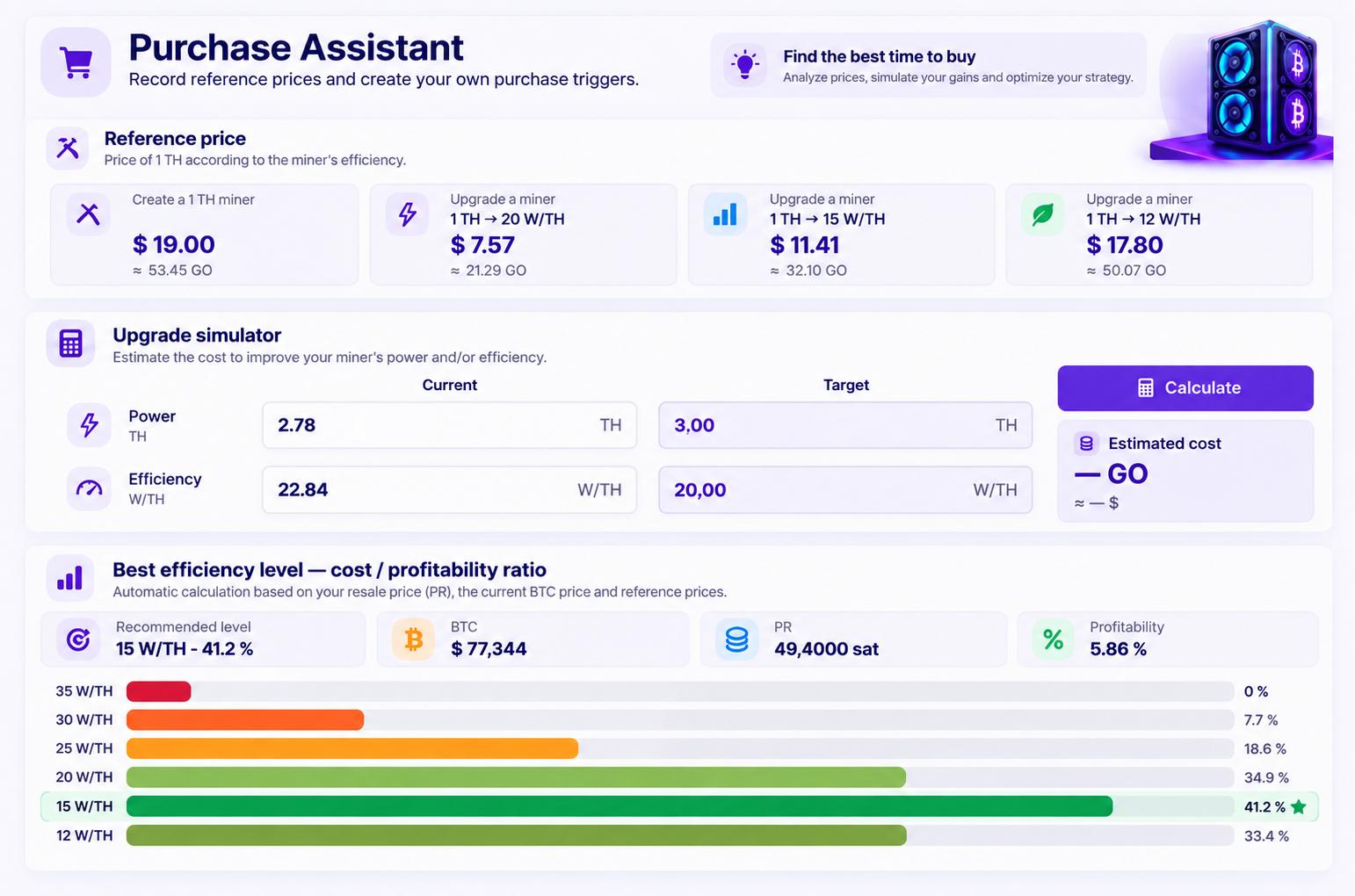Click the light bulb icon in tip banner
This screenshot has height=896, width=1355.
coord(745,65)
